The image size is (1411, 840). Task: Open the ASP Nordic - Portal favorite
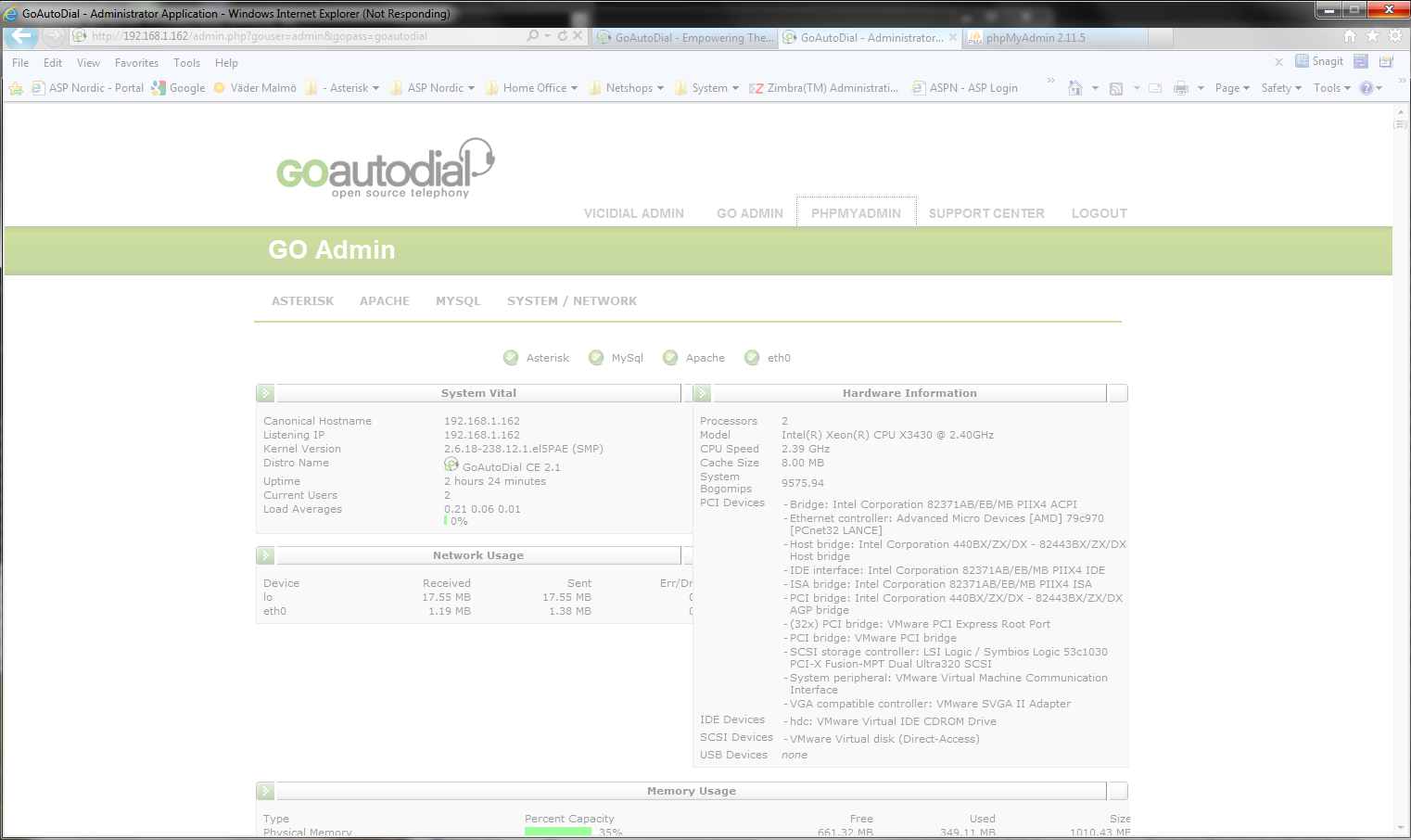click(88, 88)
